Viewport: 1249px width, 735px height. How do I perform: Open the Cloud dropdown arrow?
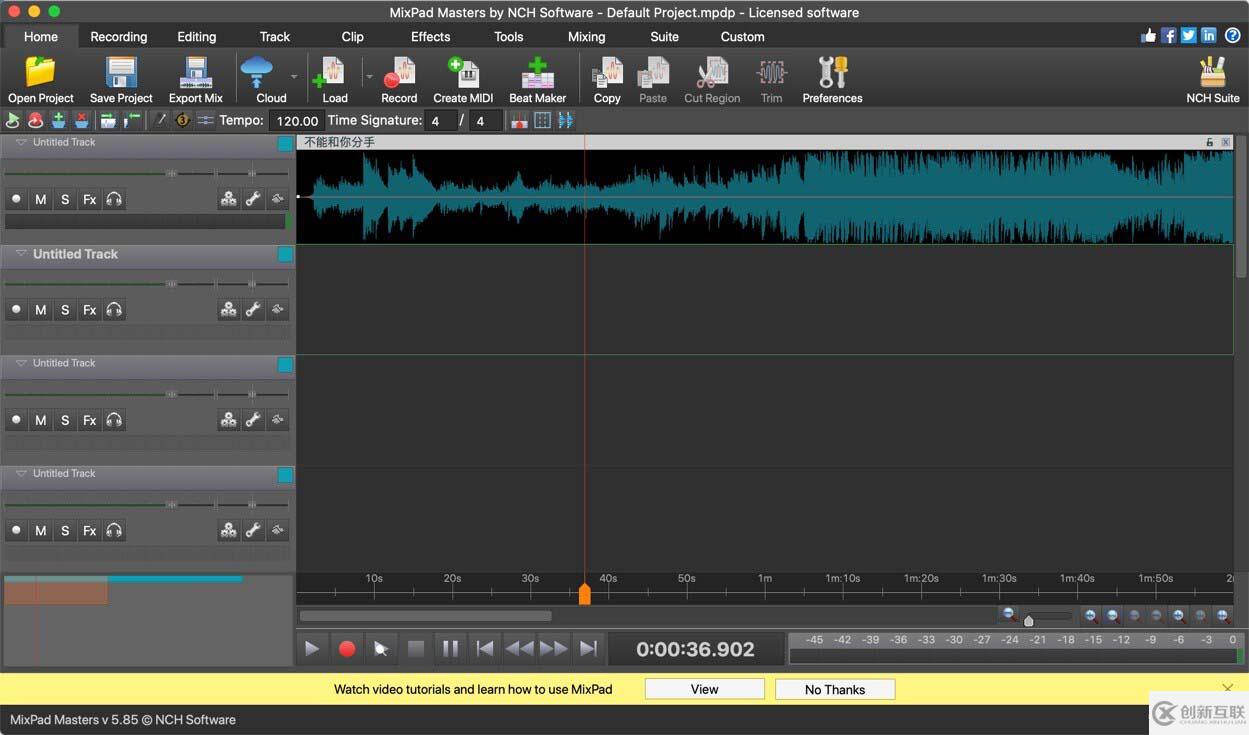pos(293,75)
